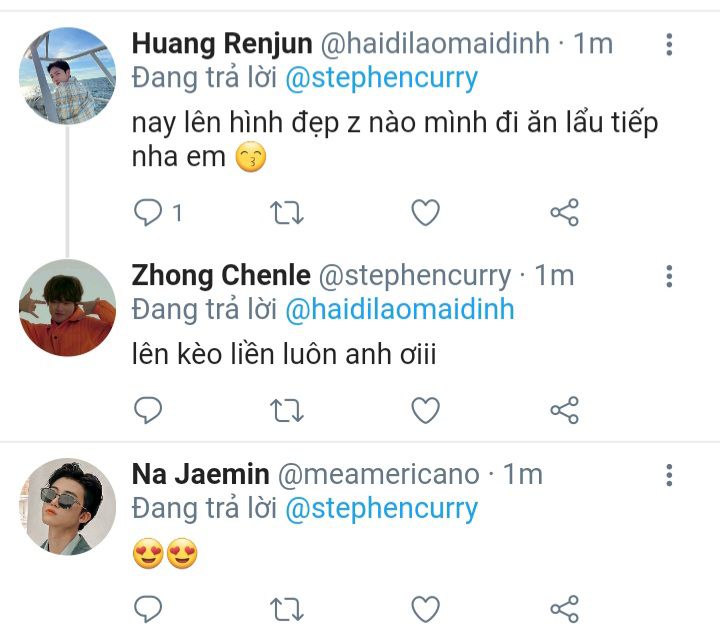
Task: Open more options on Zhong Chenle's tweet
Action: tap(669, 276)
